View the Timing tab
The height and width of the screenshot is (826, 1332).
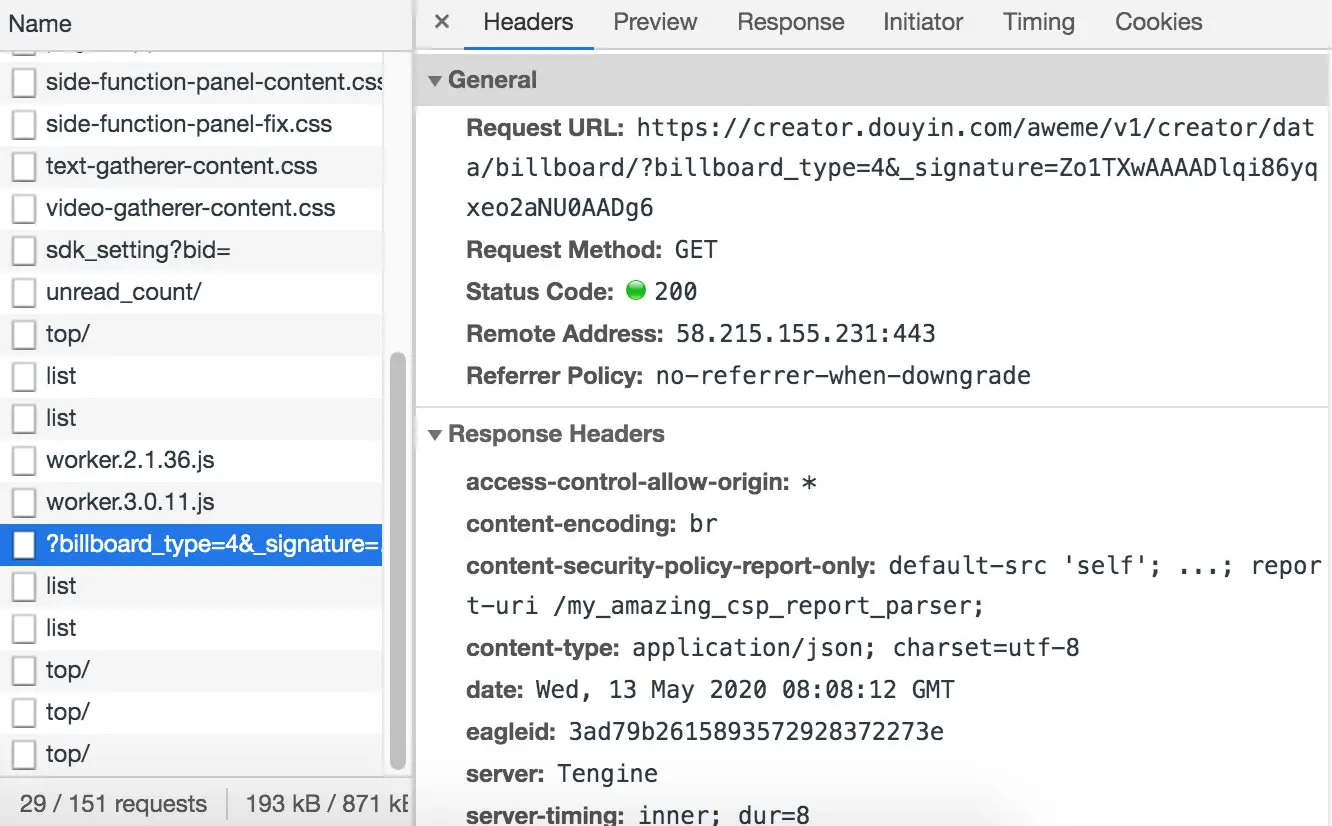pyautogui.click(x=1039, y=22)
